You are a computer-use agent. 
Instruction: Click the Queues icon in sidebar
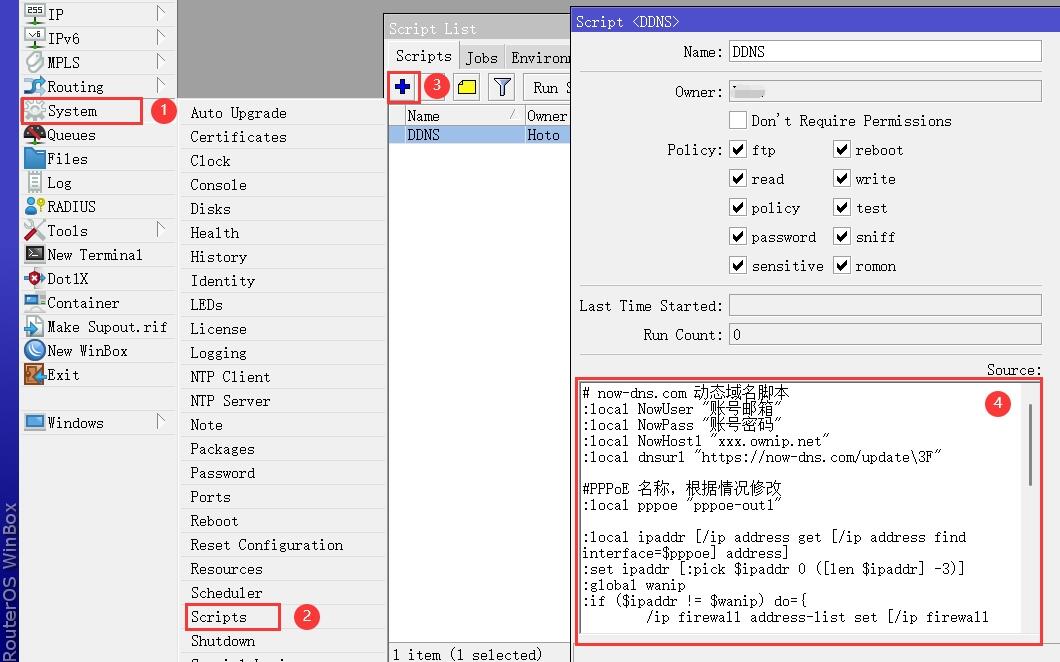(34, 135)
